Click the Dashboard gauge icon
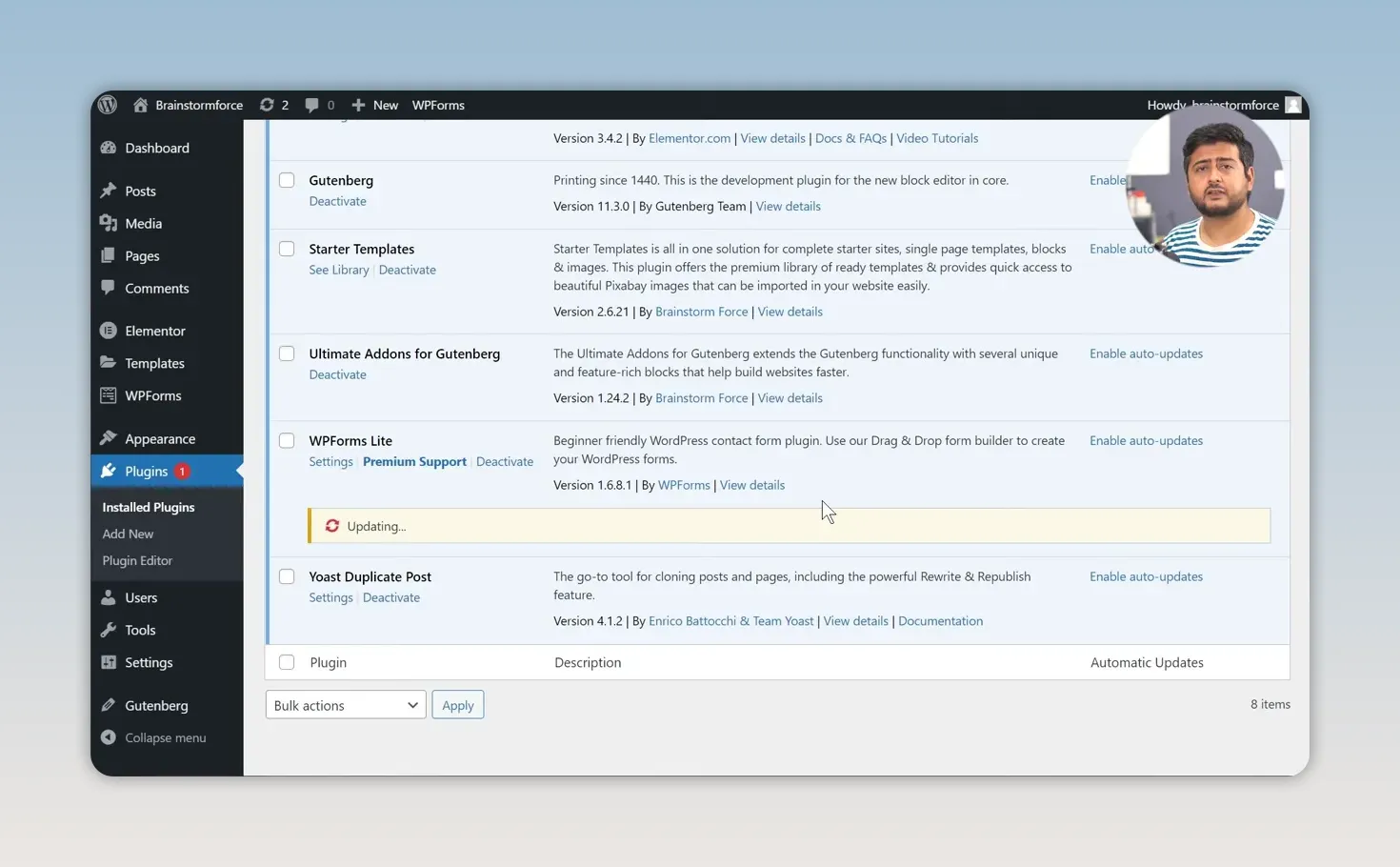The image size is (1400, 867). [x=109, y=148]
